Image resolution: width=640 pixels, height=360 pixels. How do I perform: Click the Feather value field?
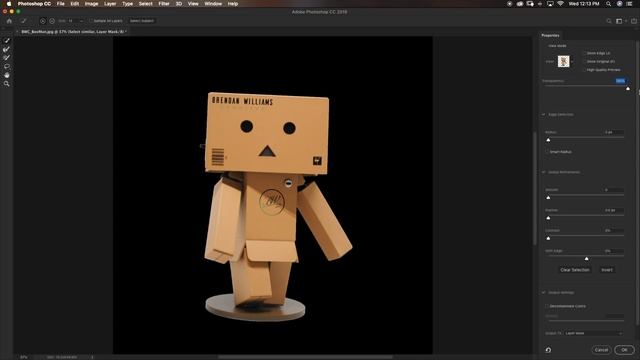click(613, 210)
